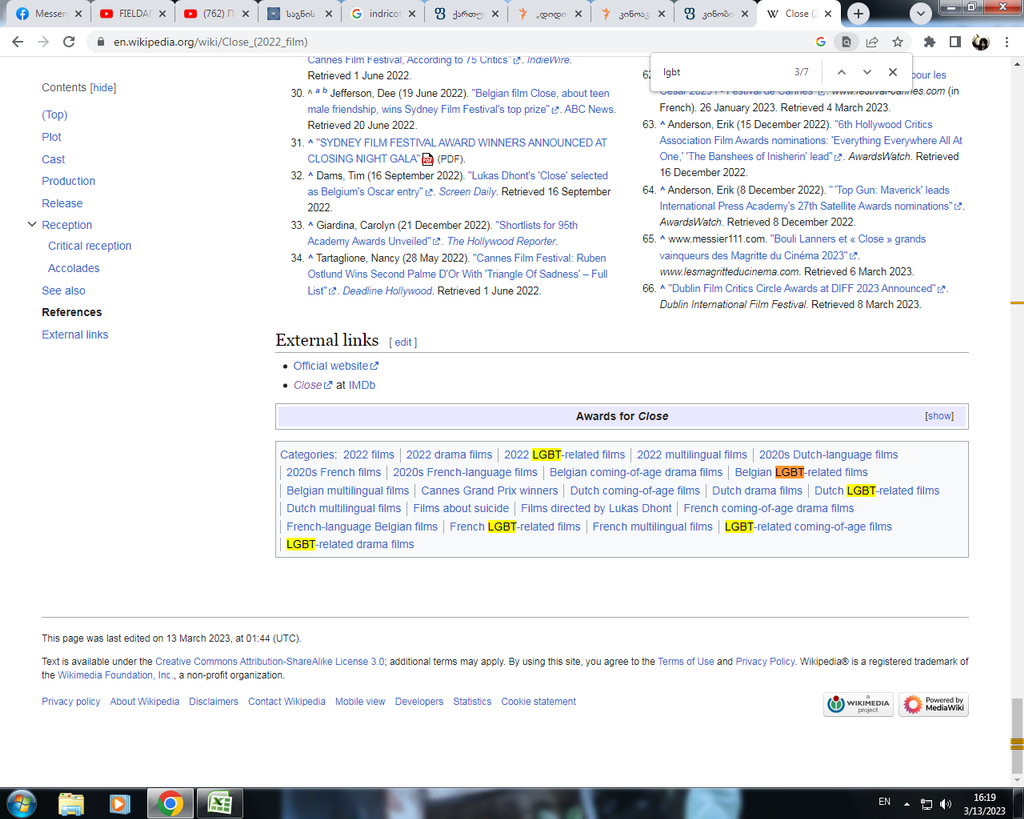Open the browser side panel
The image size is (1024, 819).
(955, 42)
